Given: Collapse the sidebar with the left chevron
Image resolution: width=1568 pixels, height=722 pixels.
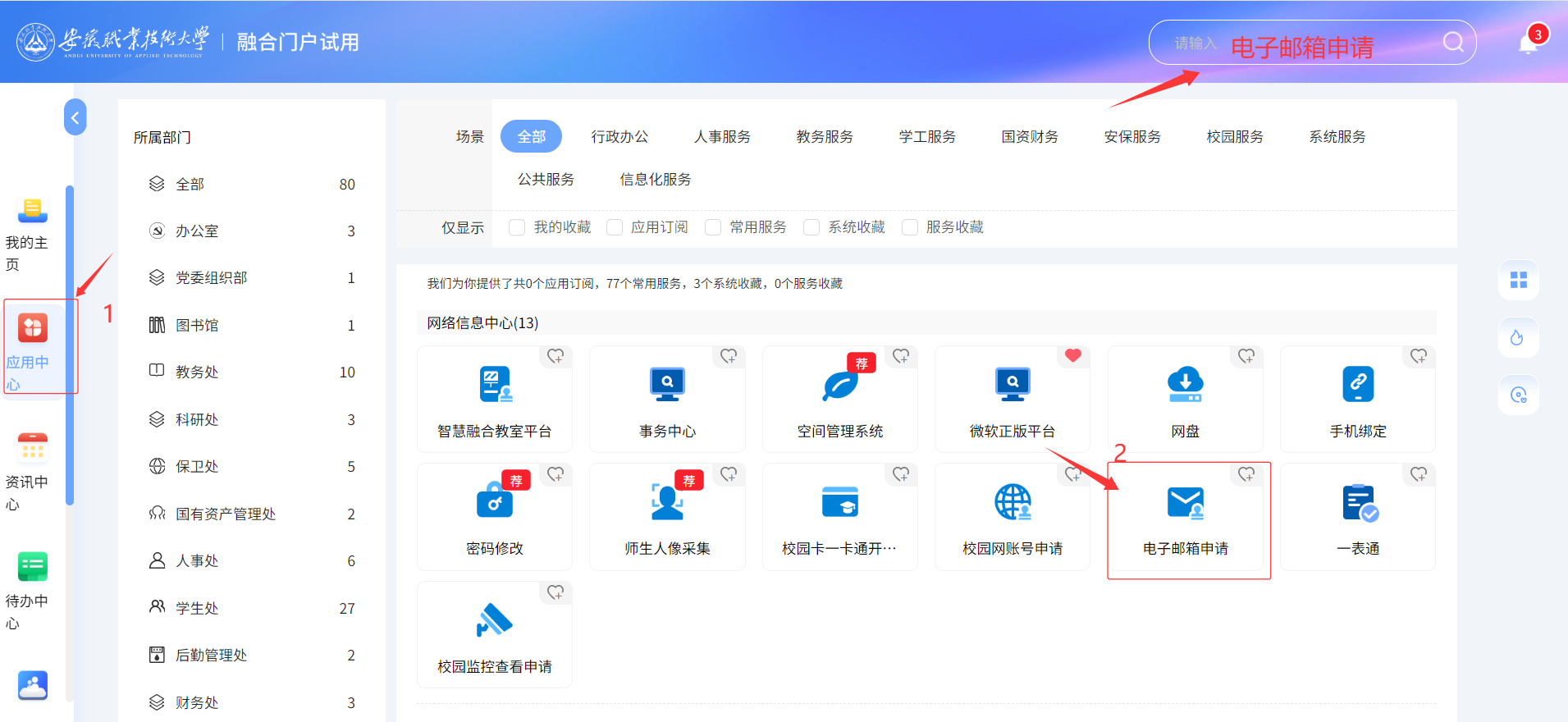Looking at the screenshot, I should 75,118.
